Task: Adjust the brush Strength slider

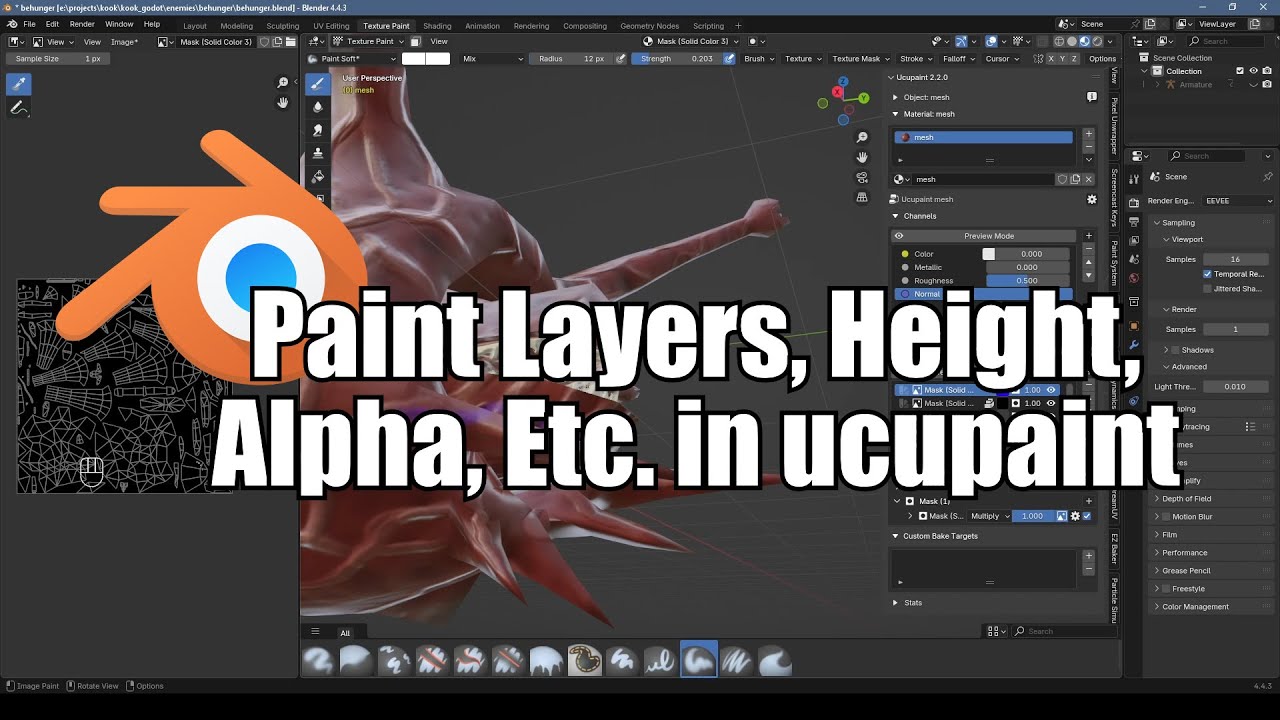Action: click(677, 59)
